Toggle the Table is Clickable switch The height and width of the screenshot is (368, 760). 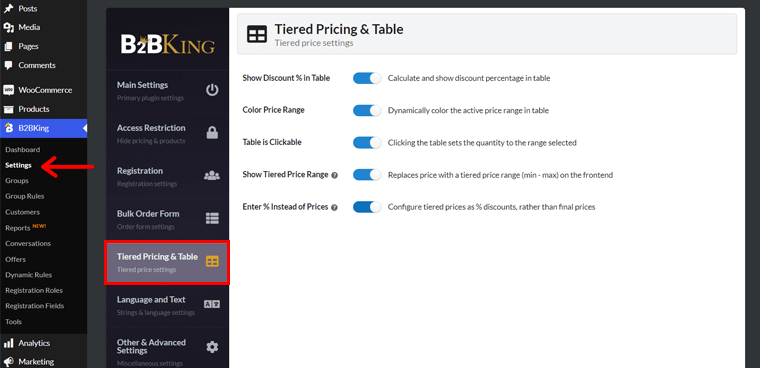367,143
